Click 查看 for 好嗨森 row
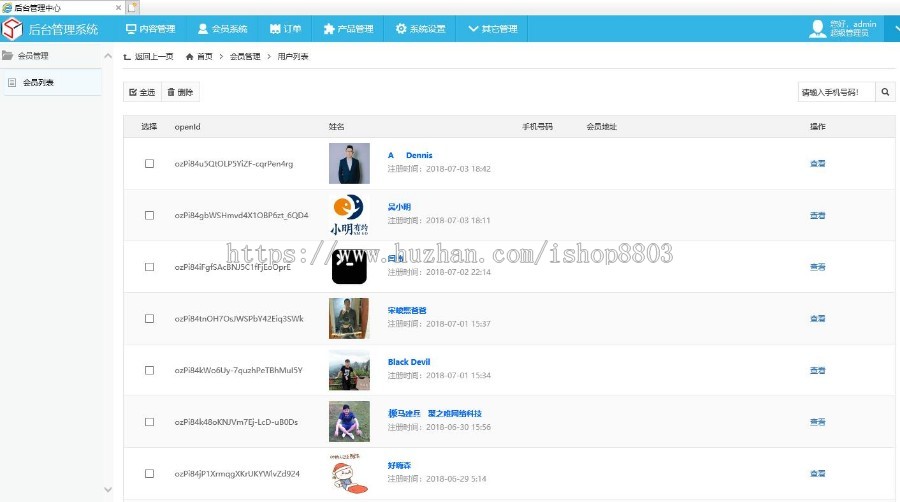Viewport: 900px width, 502px height. (817, 473)
